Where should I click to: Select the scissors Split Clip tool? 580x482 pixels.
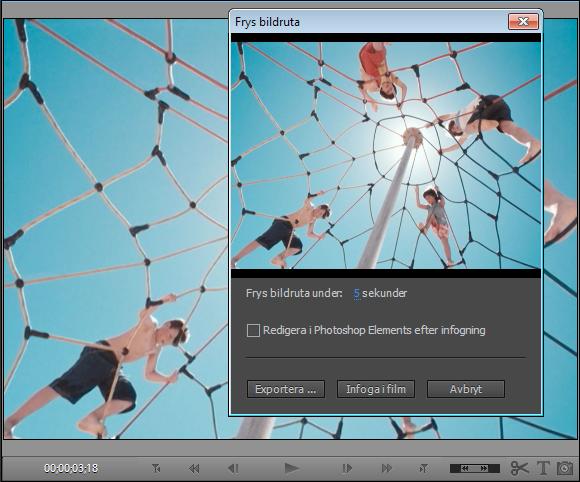pos(519,468)
